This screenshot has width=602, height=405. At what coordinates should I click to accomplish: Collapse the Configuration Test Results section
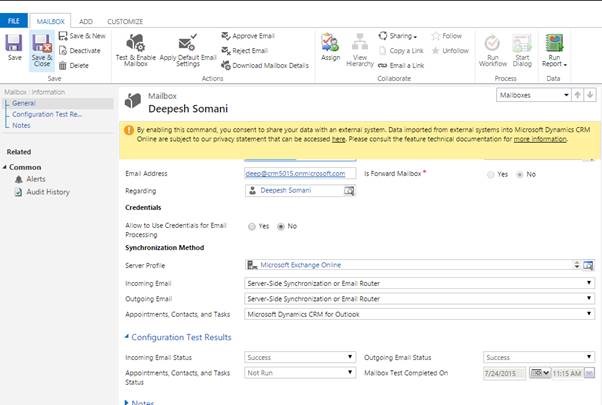126,338
